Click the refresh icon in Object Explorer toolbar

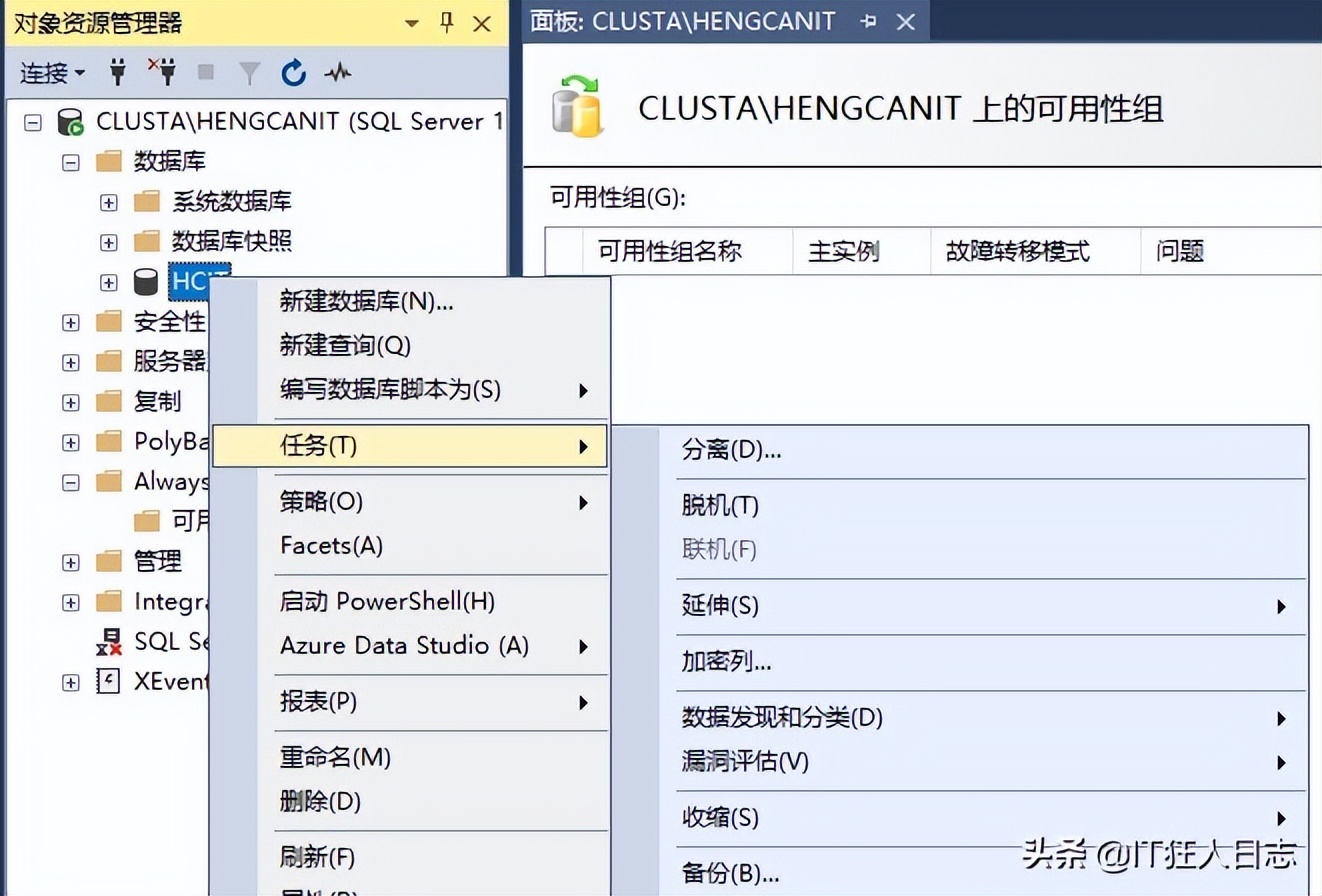coord(293,72)
